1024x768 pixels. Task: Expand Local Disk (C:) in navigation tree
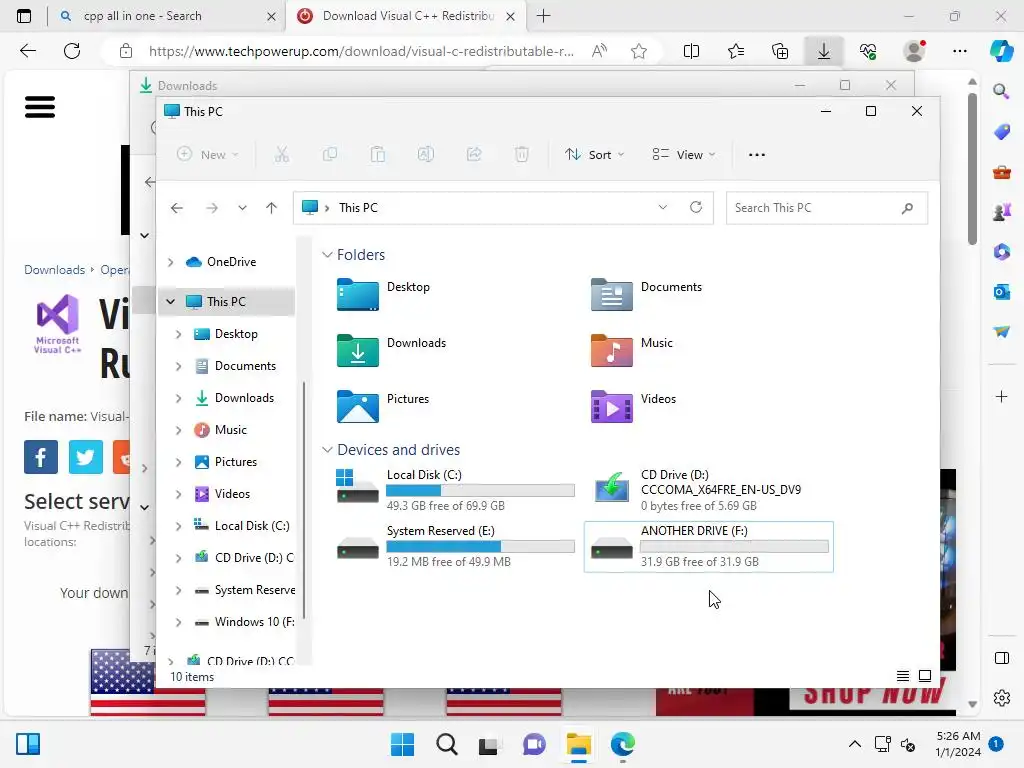(x=178, y=526)
